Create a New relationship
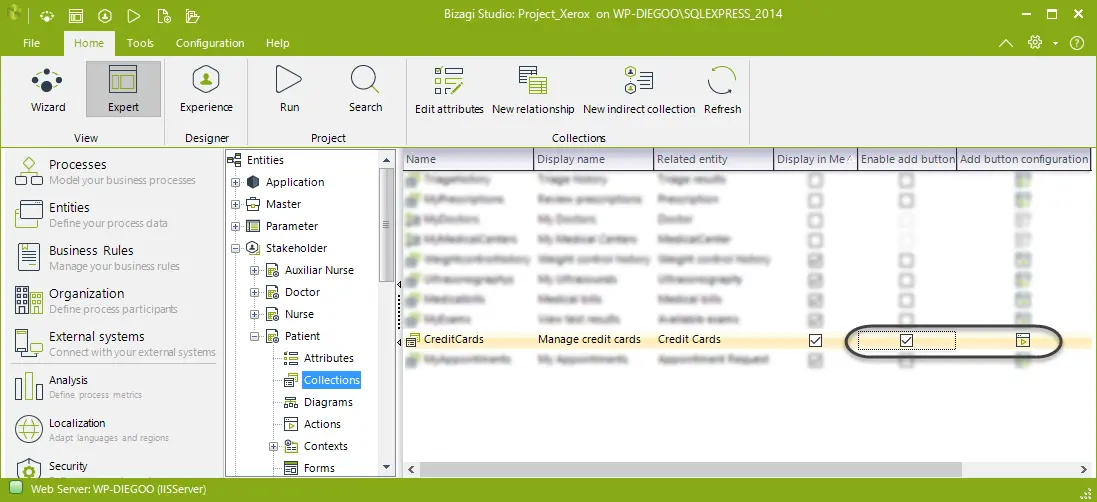 tap(533, 91)
